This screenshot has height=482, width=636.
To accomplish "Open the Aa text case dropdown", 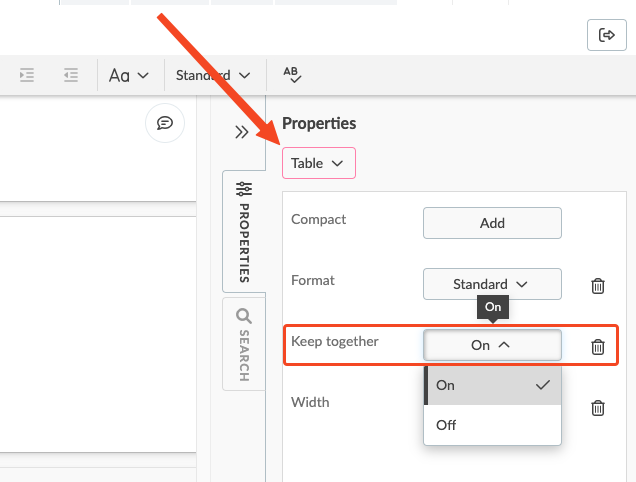I will point(129,75).
